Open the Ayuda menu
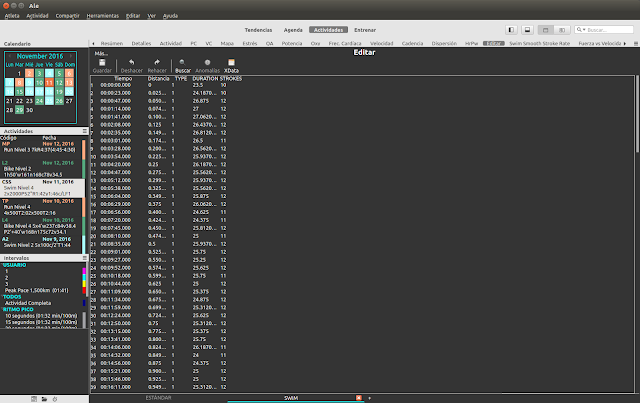This screenshot has height=403, width=640. point(170,16)
